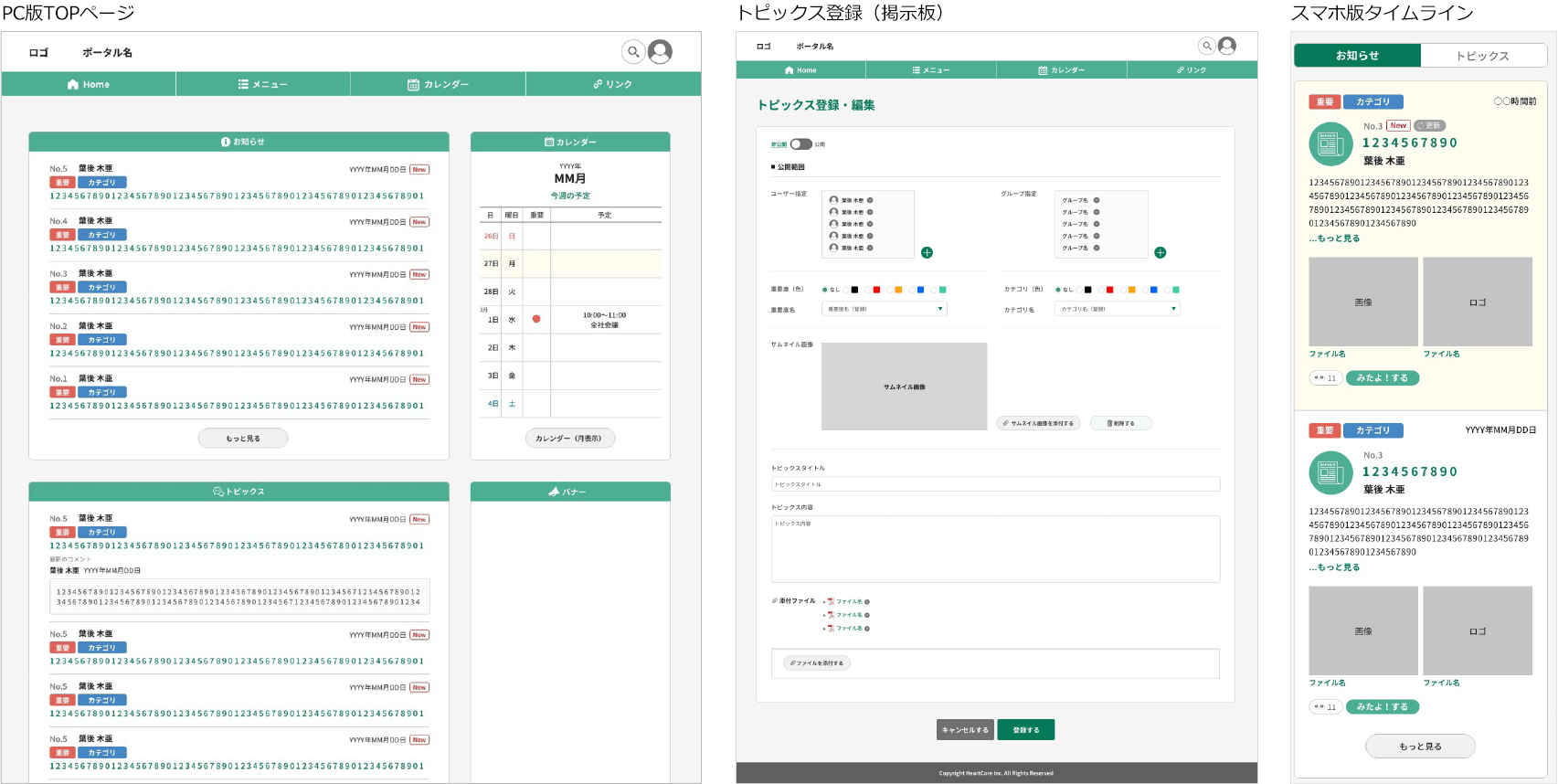Remove the topmost user in ユーザー指定 list

coord(870,200)
